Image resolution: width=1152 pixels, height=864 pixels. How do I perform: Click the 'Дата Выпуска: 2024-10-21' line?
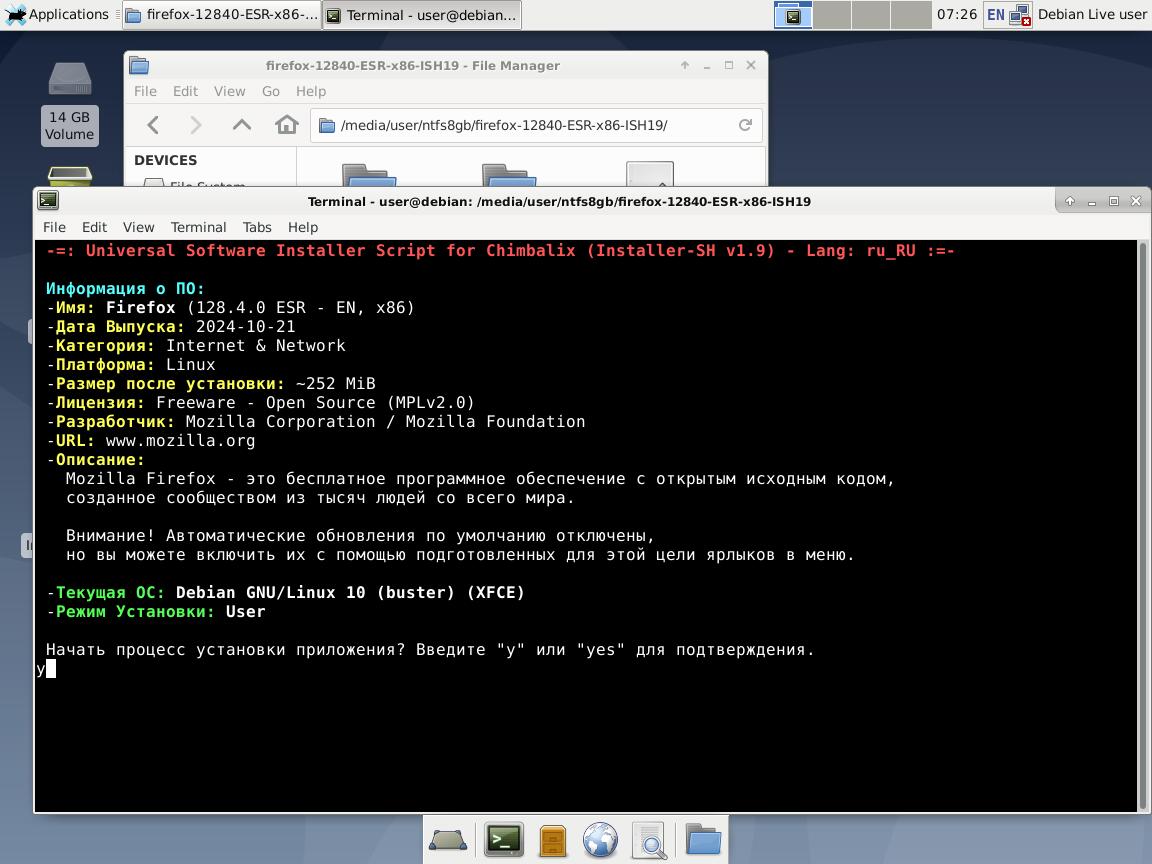(x=170, y=326)
